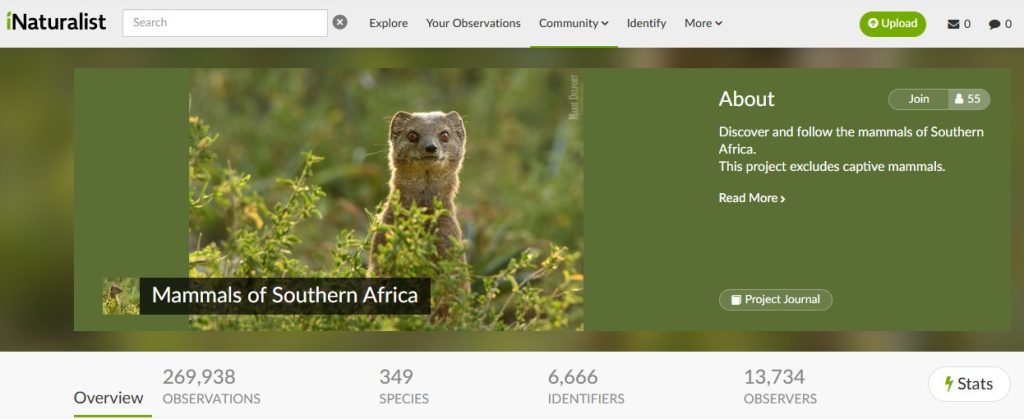Expand the More dropdown menu
The image size is (1024, 419).
click(703, 23)
